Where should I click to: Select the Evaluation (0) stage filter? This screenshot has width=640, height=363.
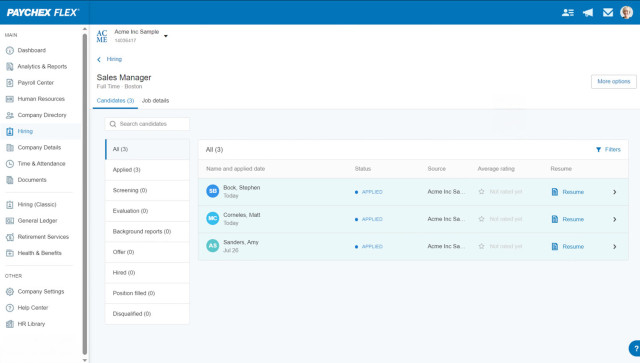tap(147, 211)
